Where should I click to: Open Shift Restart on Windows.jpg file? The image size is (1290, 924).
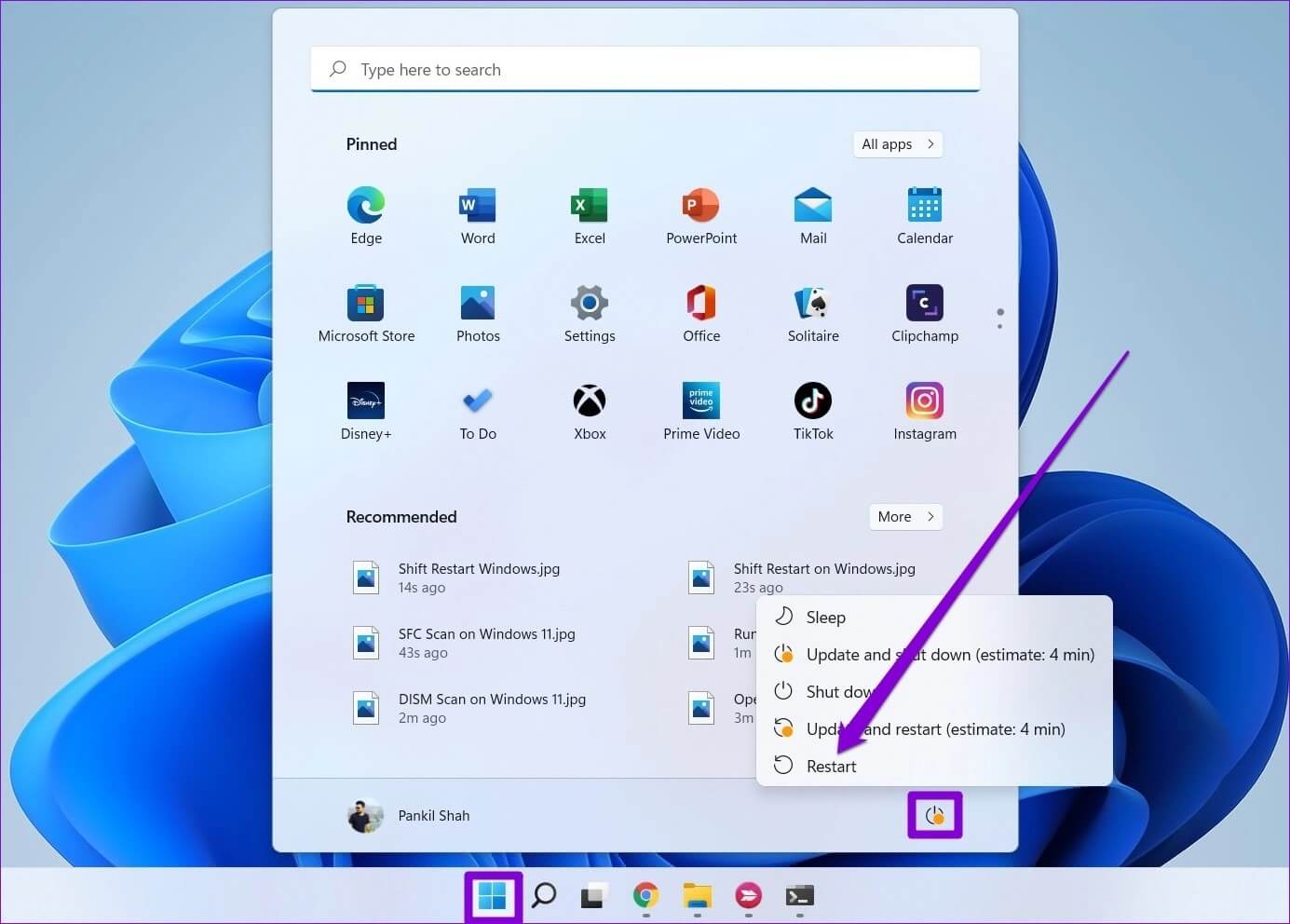coord(802,577)
